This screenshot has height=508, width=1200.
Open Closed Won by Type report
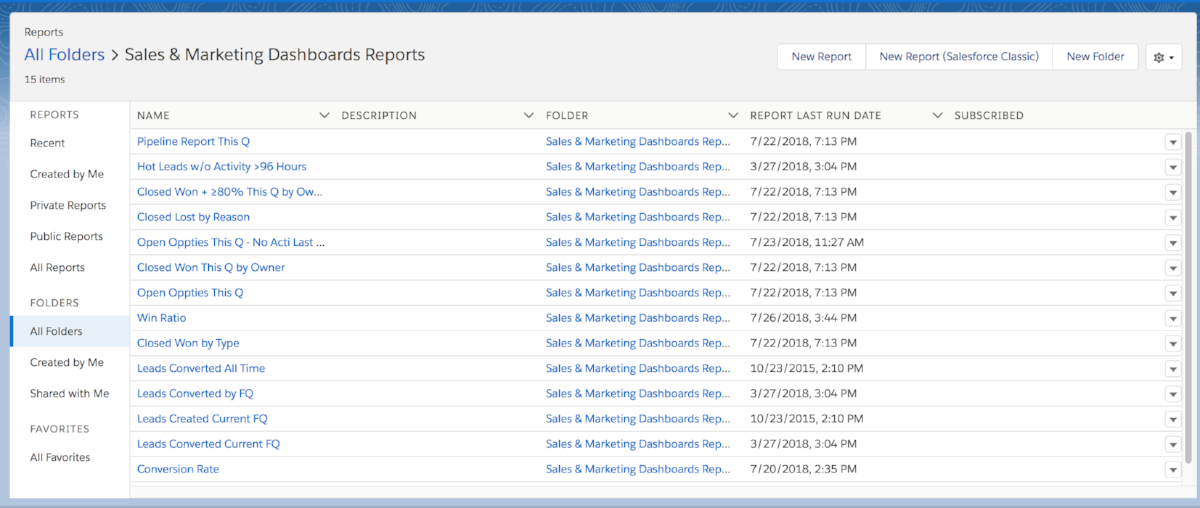pos(188,342)
